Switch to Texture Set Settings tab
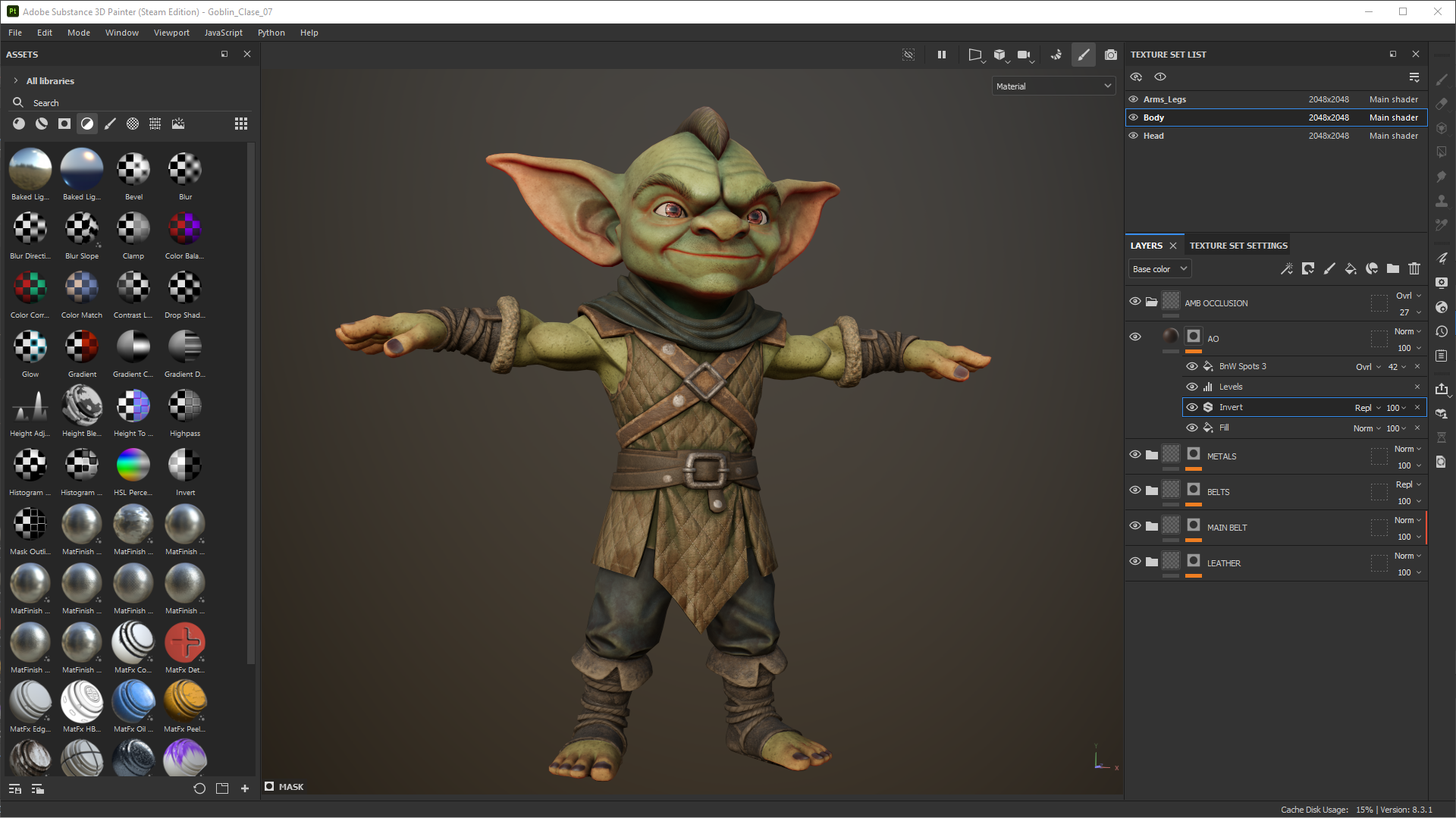The image size is (1456, 818). click(1238, 246)
